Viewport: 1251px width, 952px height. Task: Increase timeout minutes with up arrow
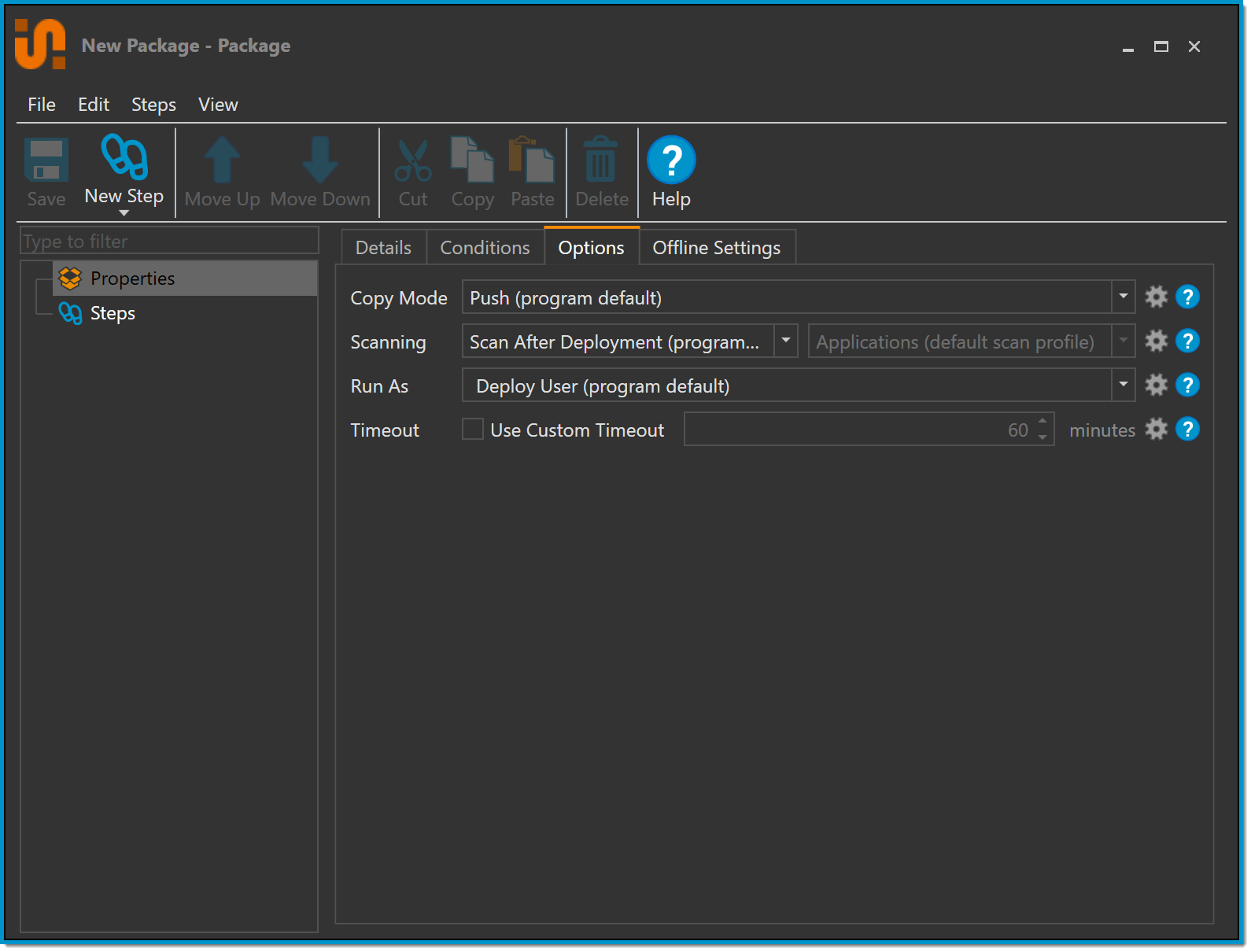point(1042,422)
